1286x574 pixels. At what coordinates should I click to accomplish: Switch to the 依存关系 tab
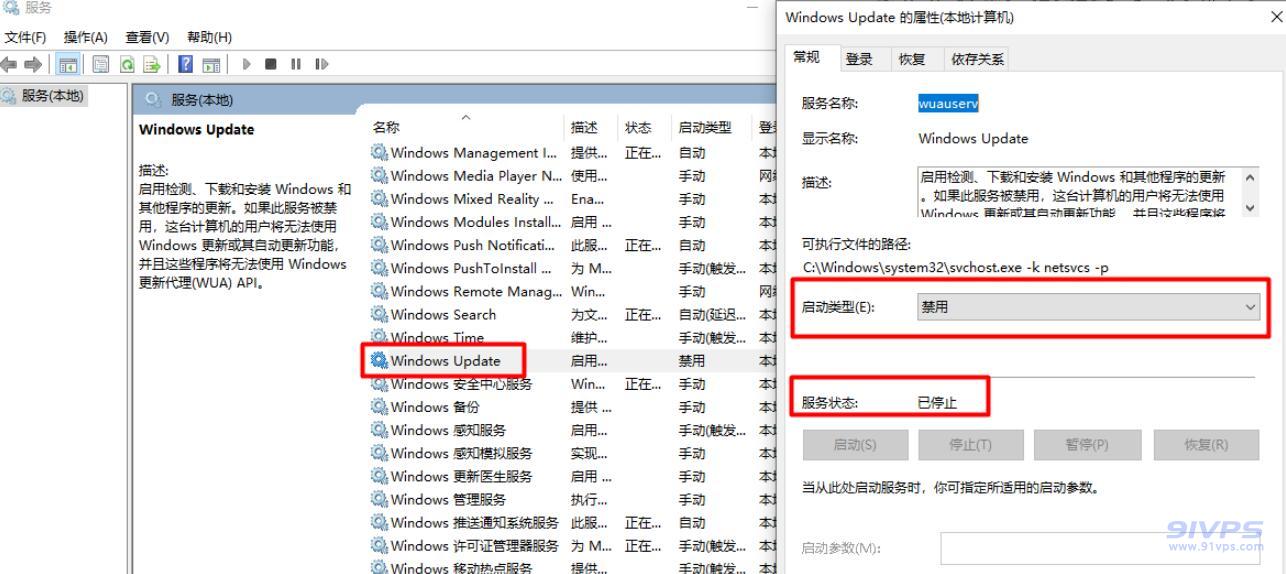coord(978,59)
